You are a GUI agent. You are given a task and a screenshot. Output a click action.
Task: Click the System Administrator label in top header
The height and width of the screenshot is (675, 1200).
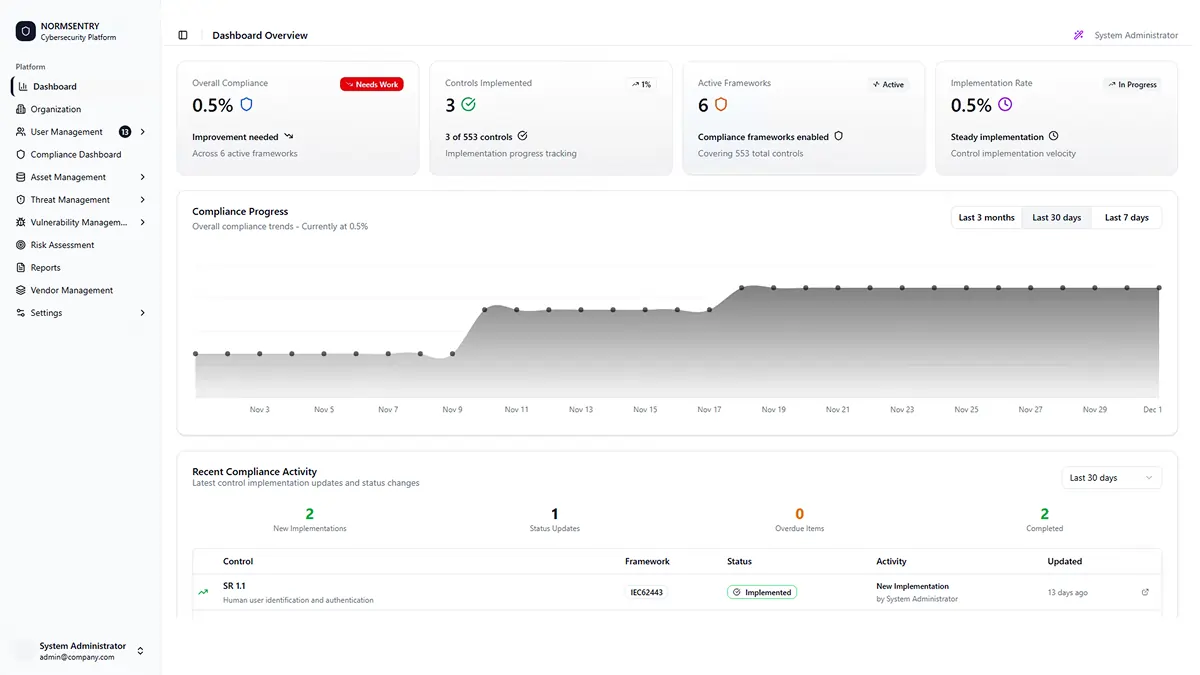1136,35
